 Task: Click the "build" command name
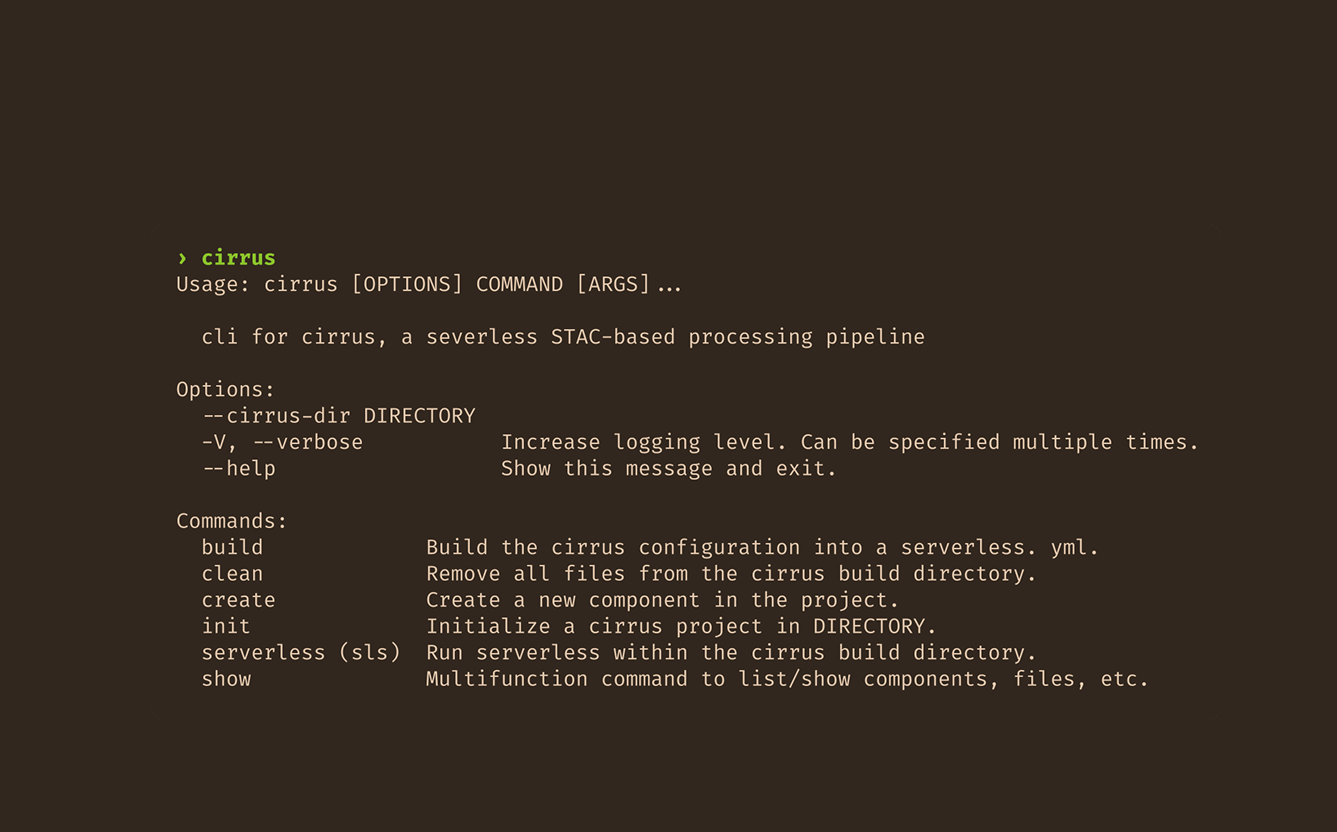[232, 548]
